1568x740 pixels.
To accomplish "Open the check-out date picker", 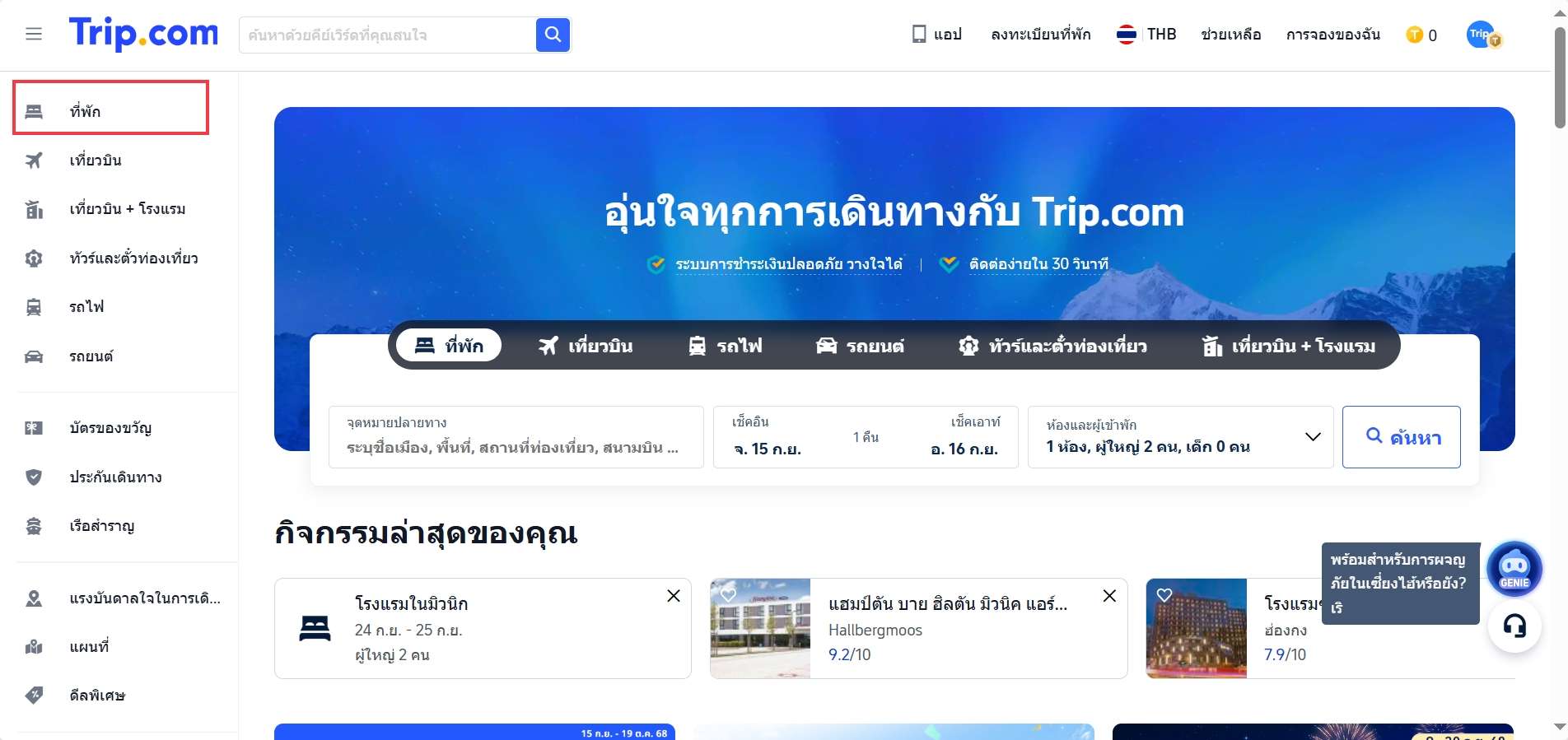I will [964, 437].
